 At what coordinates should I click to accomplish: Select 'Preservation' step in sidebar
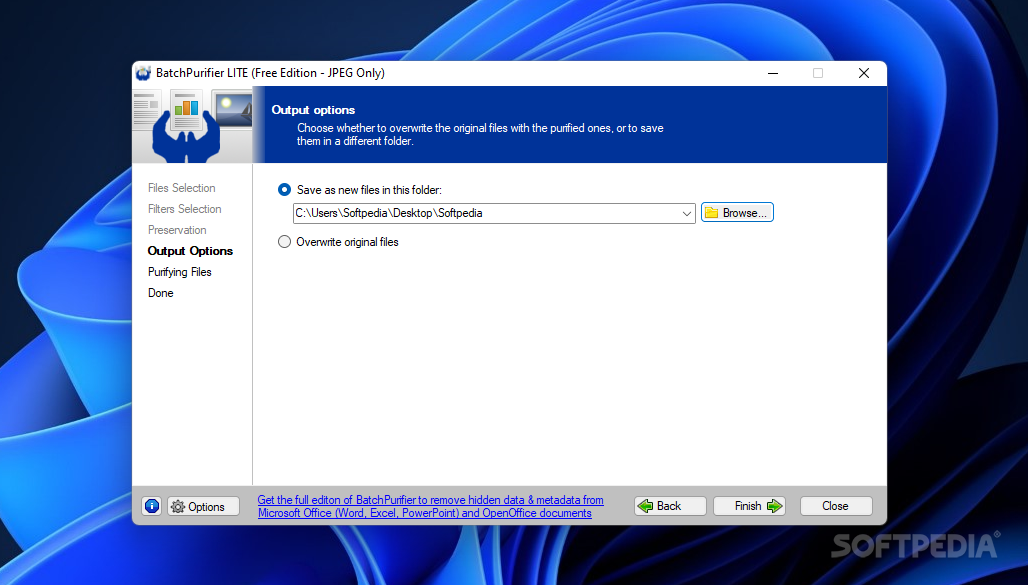tap(177, 230)
